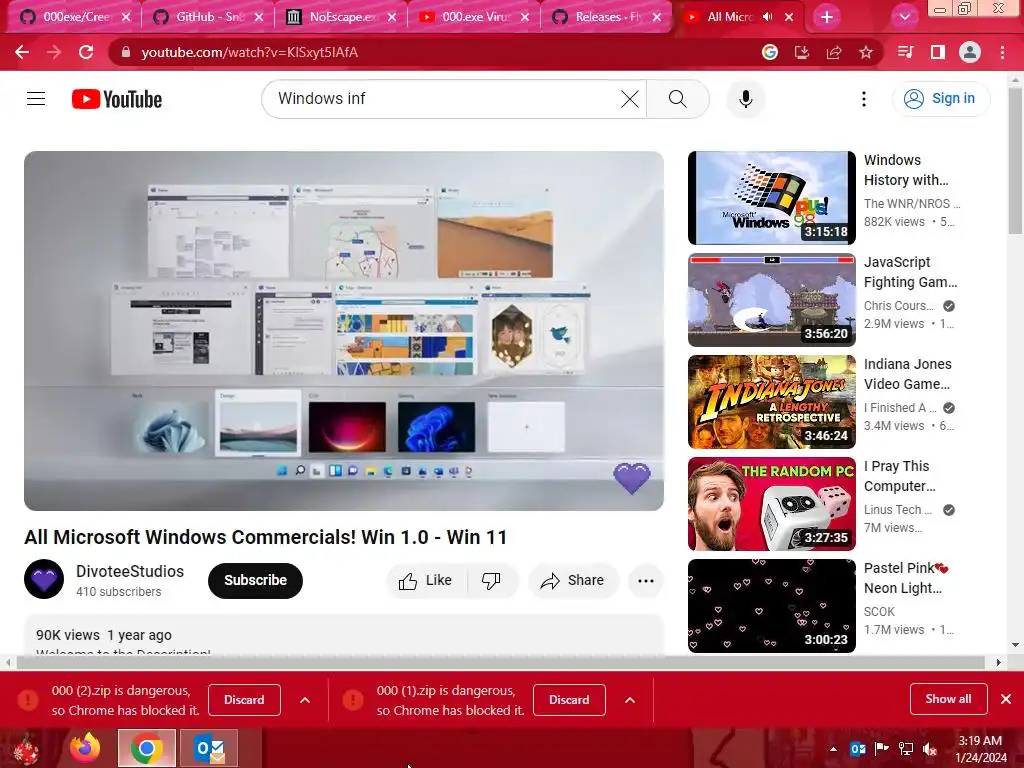Viewport: 1024px width, 768px height.
Task: Go to YouTube home via logo
Action: [x=117, y=99]
